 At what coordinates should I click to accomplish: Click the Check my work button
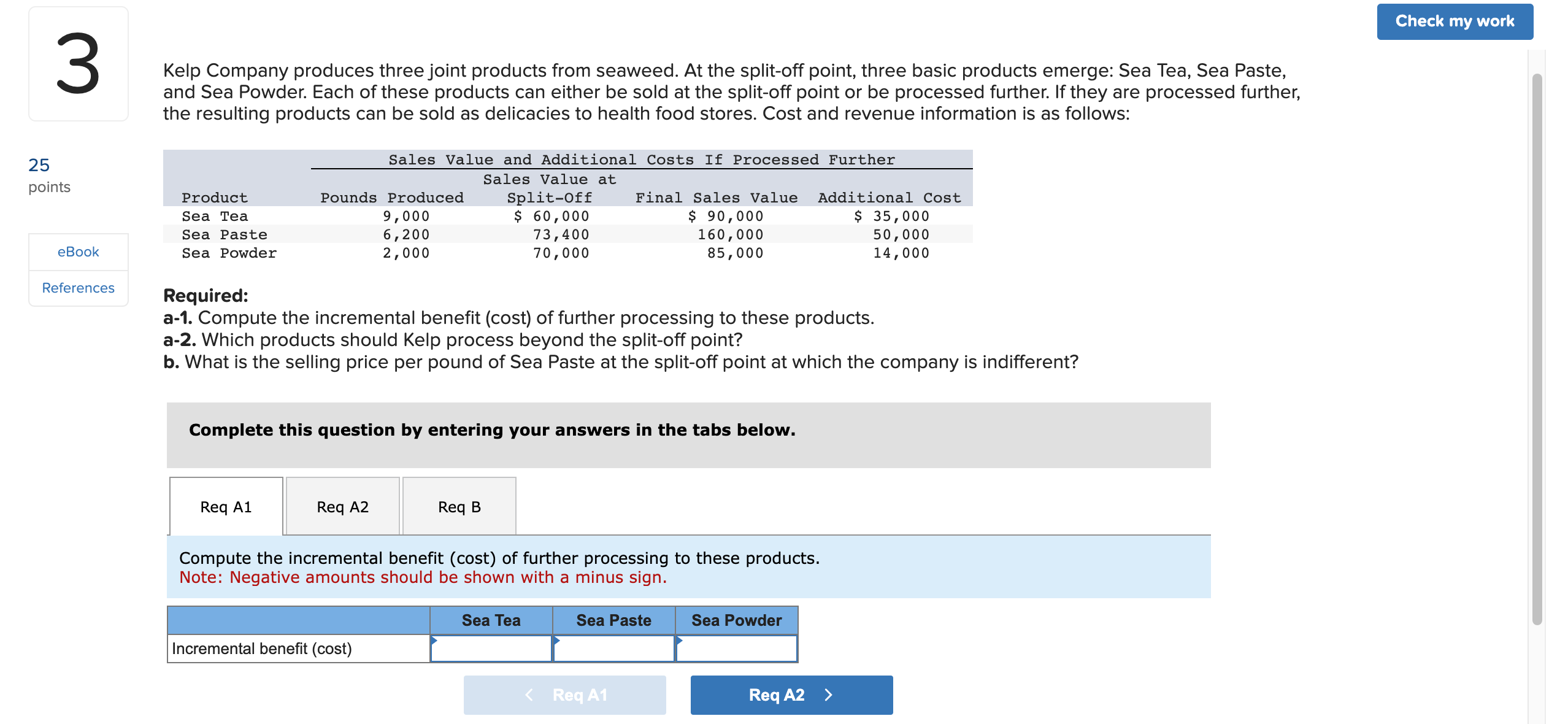click(1455, 21)
